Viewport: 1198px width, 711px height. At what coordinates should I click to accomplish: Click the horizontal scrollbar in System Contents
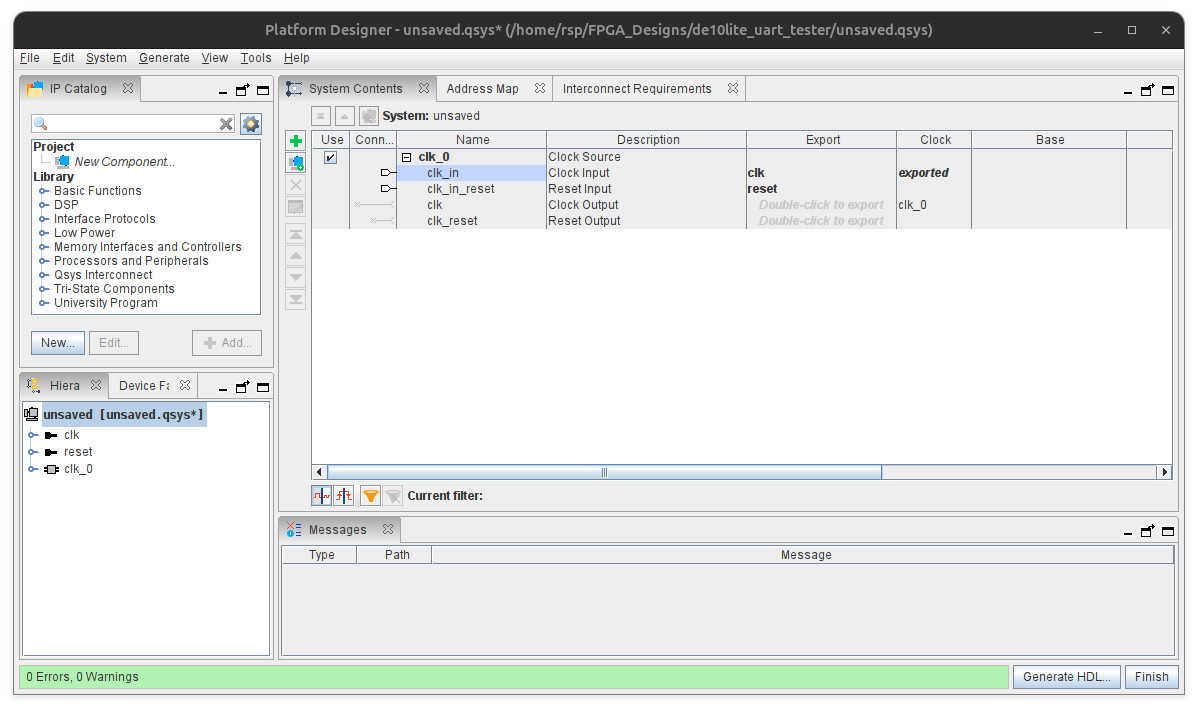[604, 472]
